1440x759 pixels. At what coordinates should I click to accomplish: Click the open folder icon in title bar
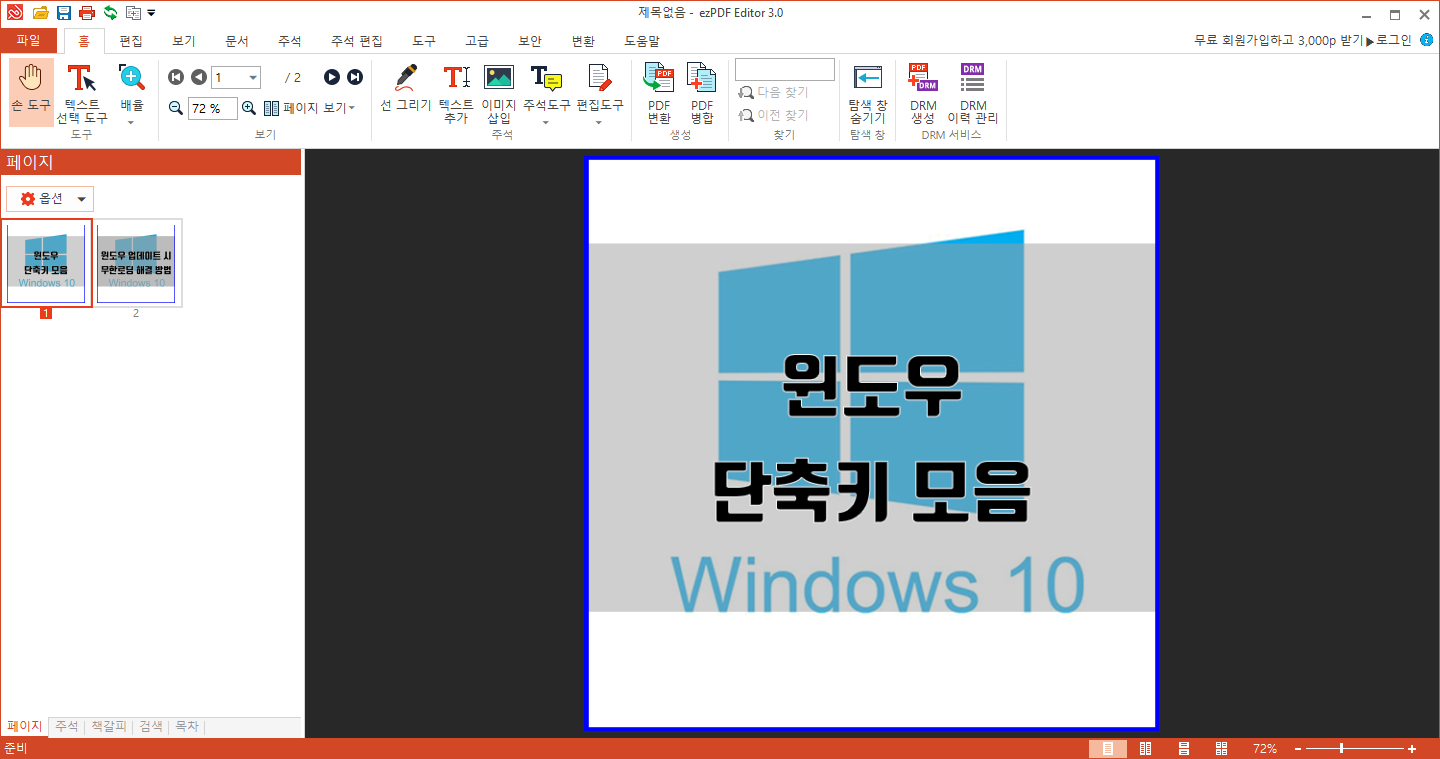[x=41, y=13]
